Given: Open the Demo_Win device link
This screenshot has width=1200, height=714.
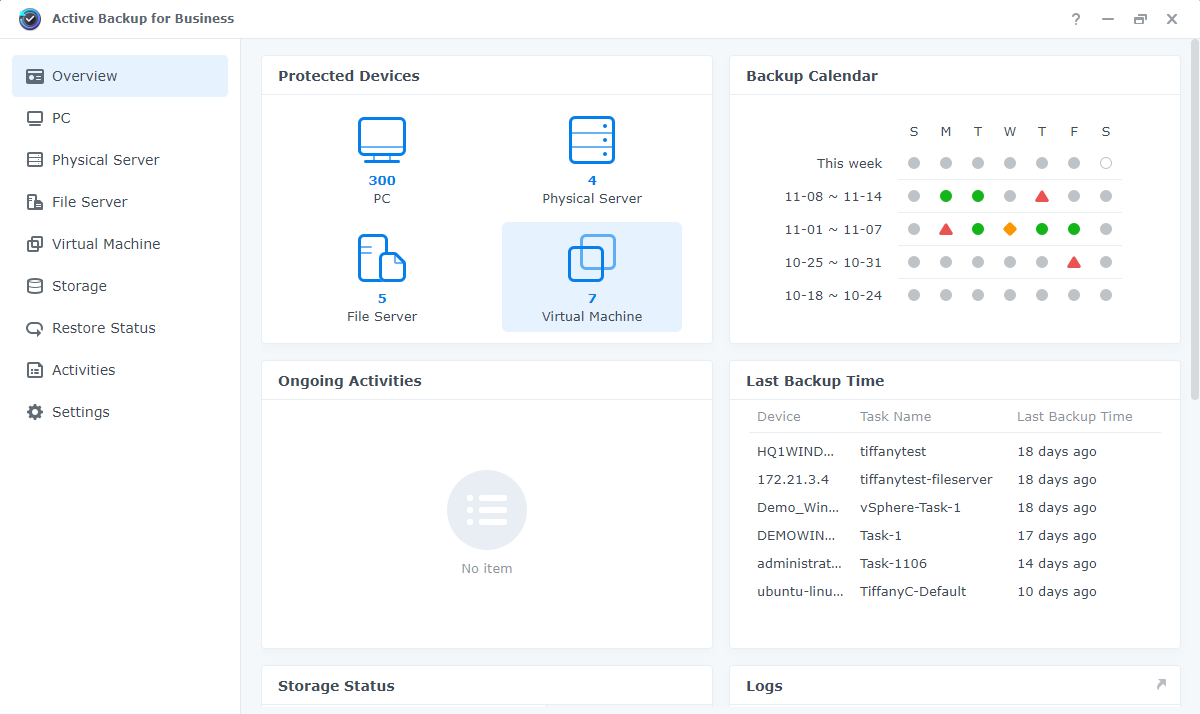Looking at the screenshot, I should (800, 507).
